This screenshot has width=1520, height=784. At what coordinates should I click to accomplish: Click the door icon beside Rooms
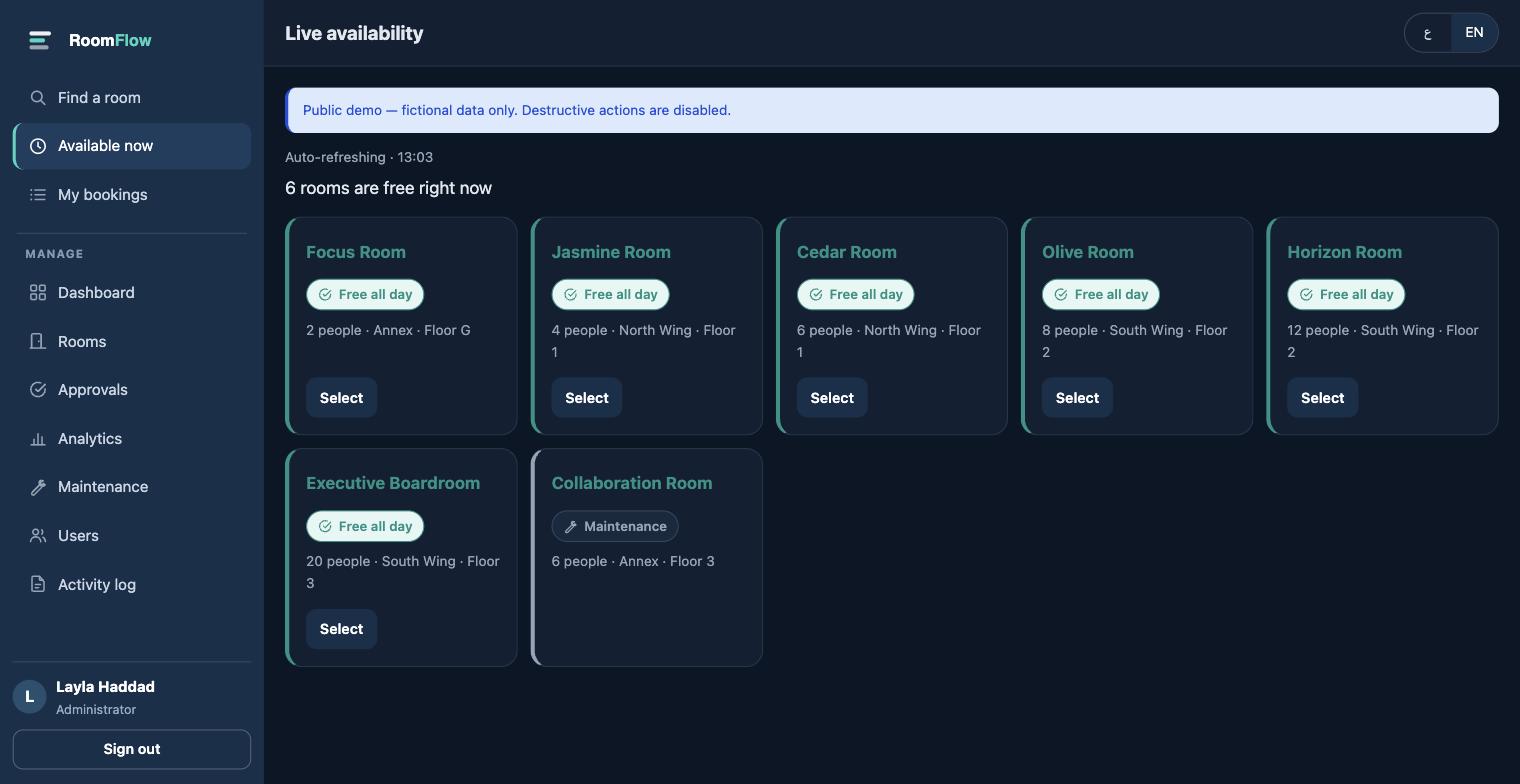(x=38, y=342)
